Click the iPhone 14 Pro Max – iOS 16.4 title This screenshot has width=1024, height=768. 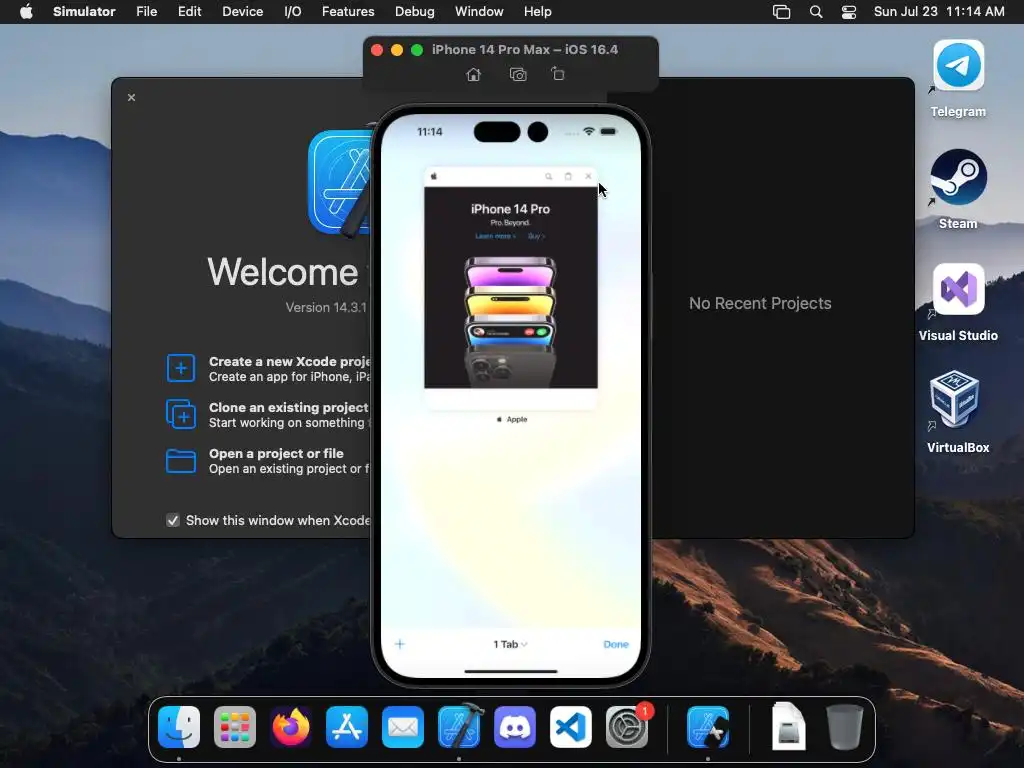click(x=524, y=50)
